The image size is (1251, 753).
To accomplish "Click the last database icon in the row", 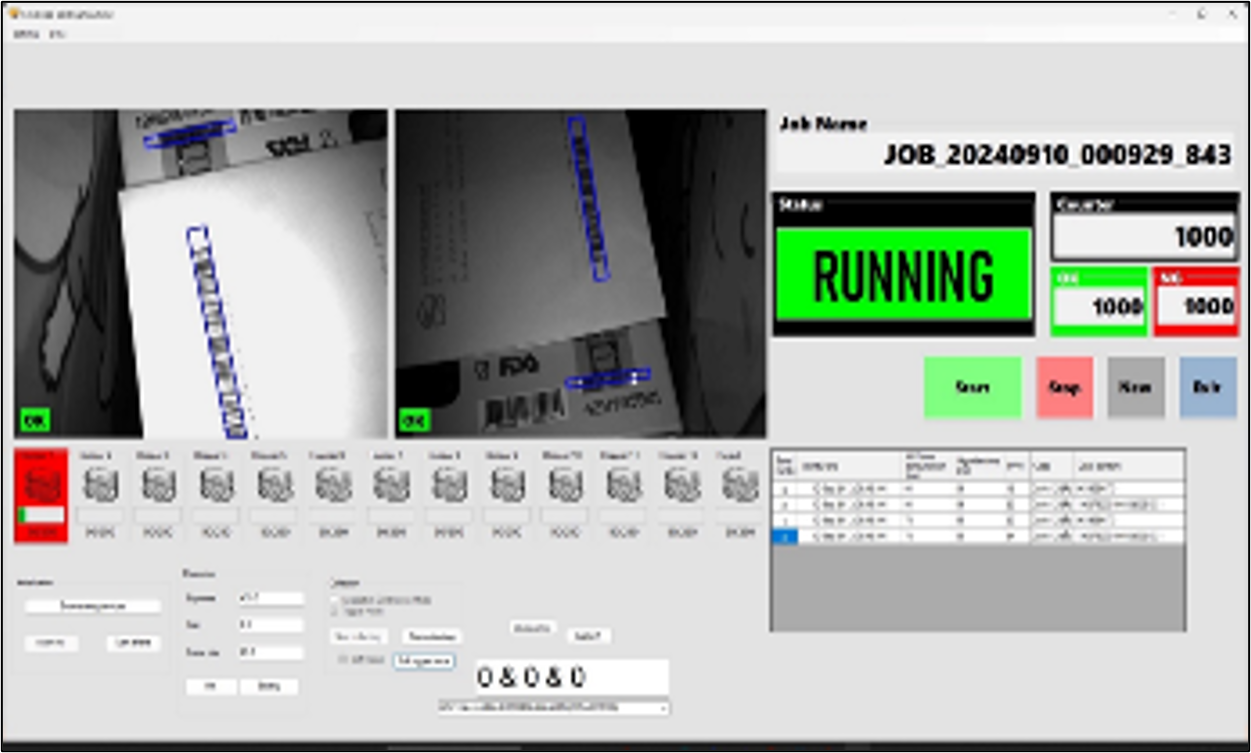I will (739, 485).
